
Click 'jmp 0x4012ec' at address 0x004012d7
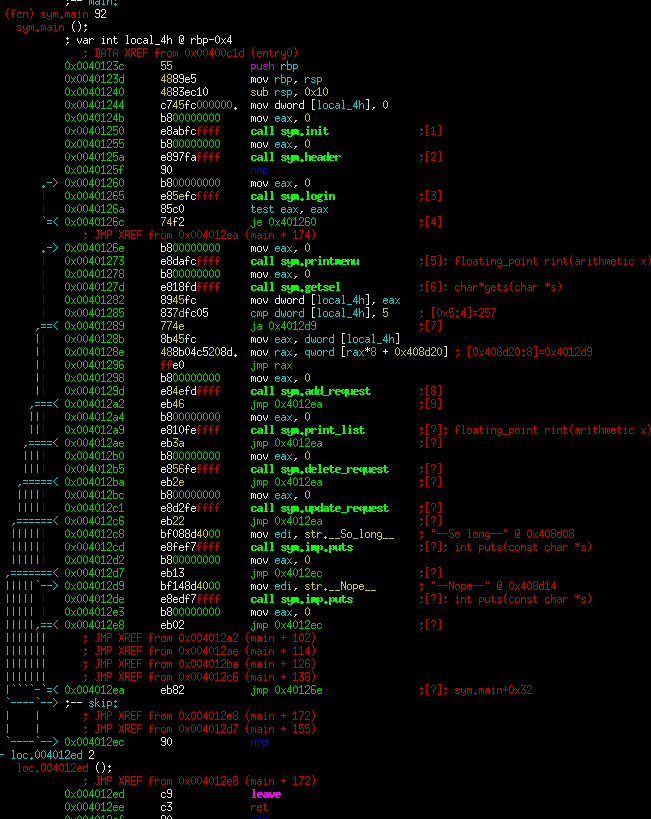tap(286, 573)
